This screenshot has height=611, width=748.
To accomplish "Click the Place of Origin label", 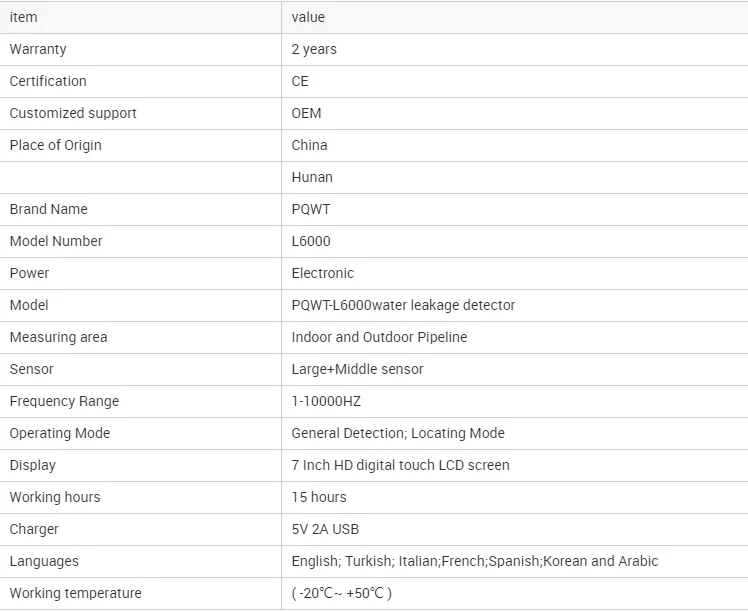I will 55,145.
